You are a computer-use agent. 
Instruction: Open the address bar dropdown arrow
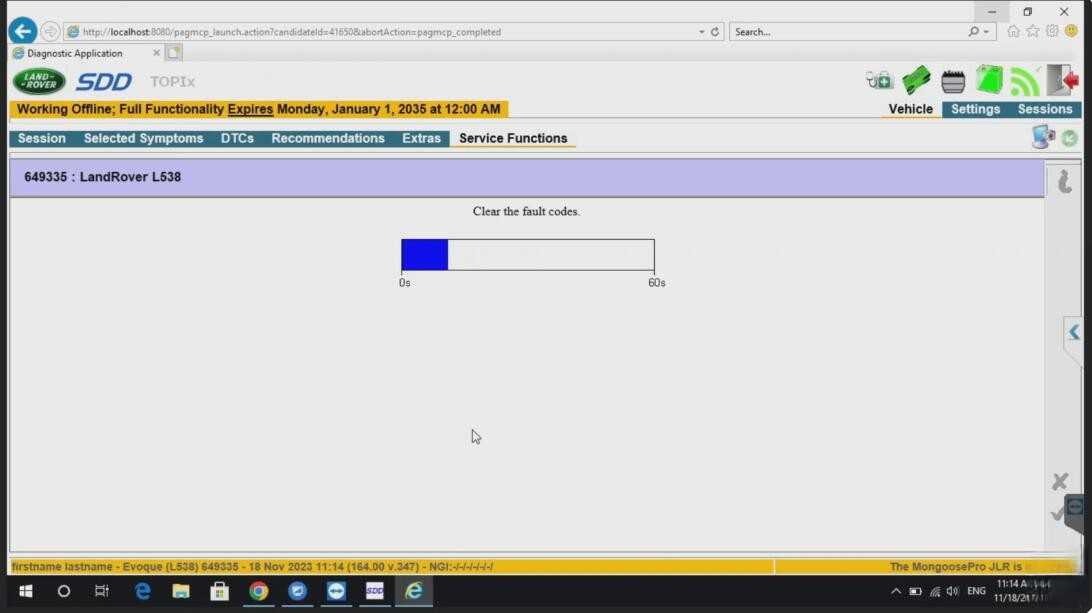[701, 32]
